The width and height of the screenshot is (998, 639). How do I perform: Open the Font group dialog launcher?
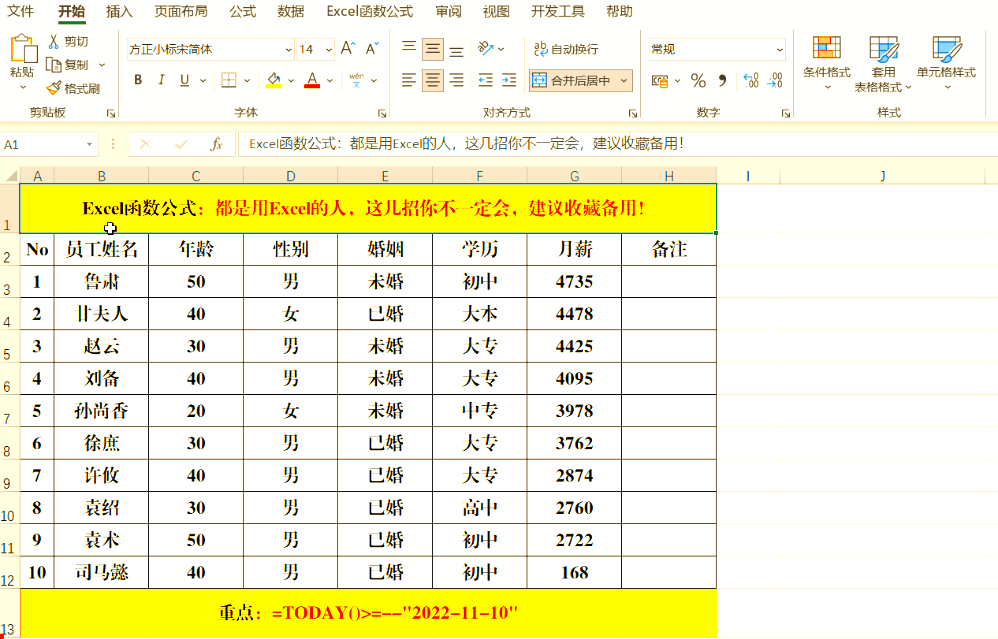point(382,113)
